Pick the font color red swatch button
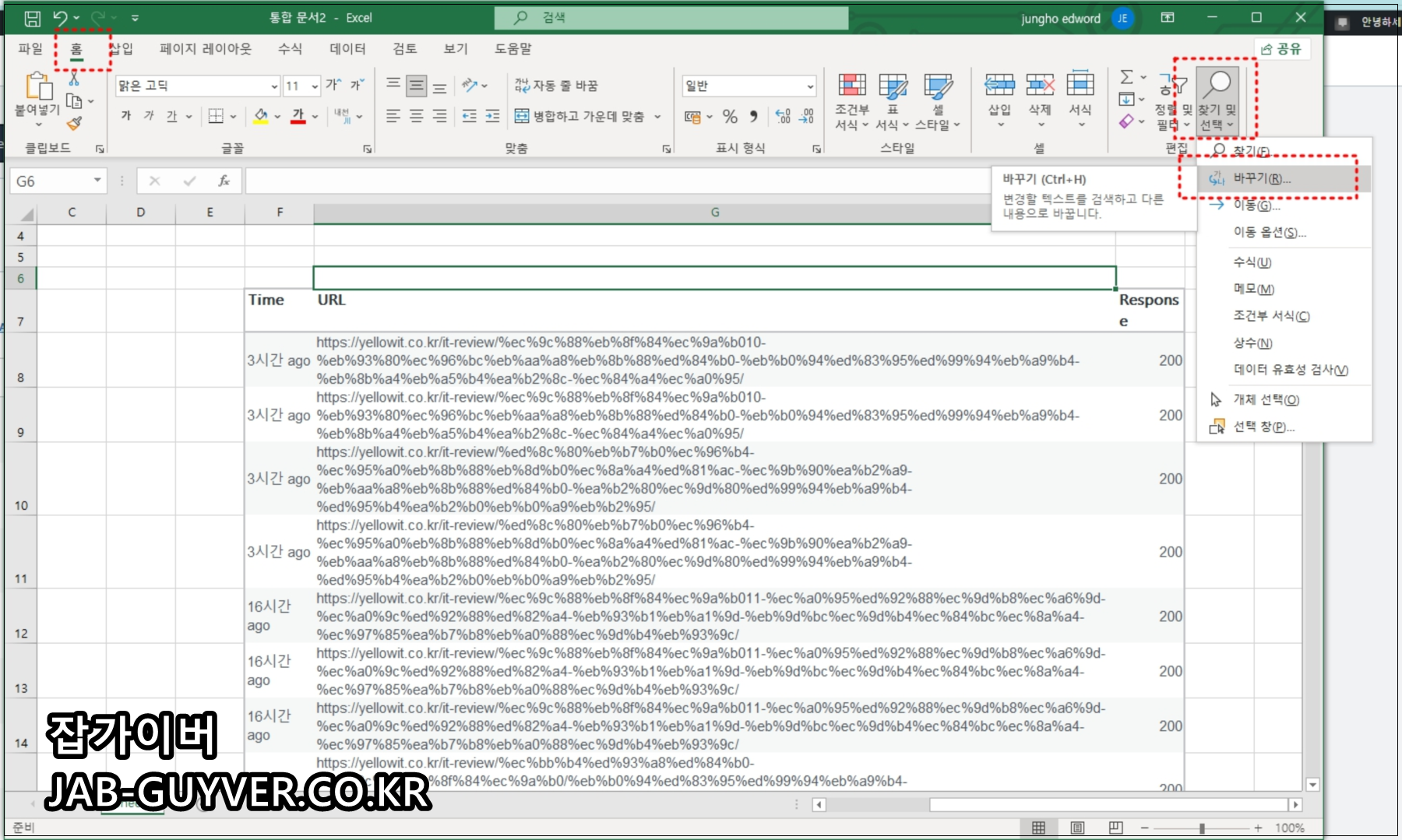Viewport: 1402px width, 840px height. pos(298,116)
